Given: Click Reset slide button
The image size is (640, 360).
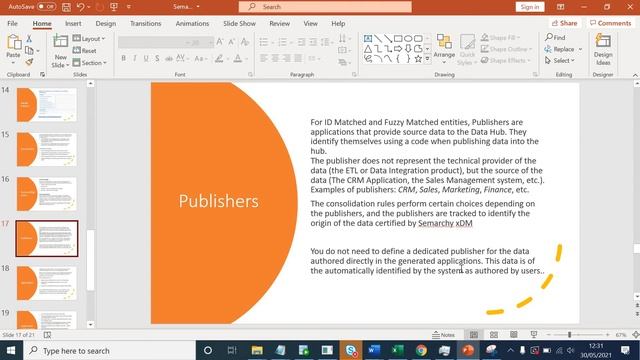Looking at the screenshot, I should [x=84, y=51].
